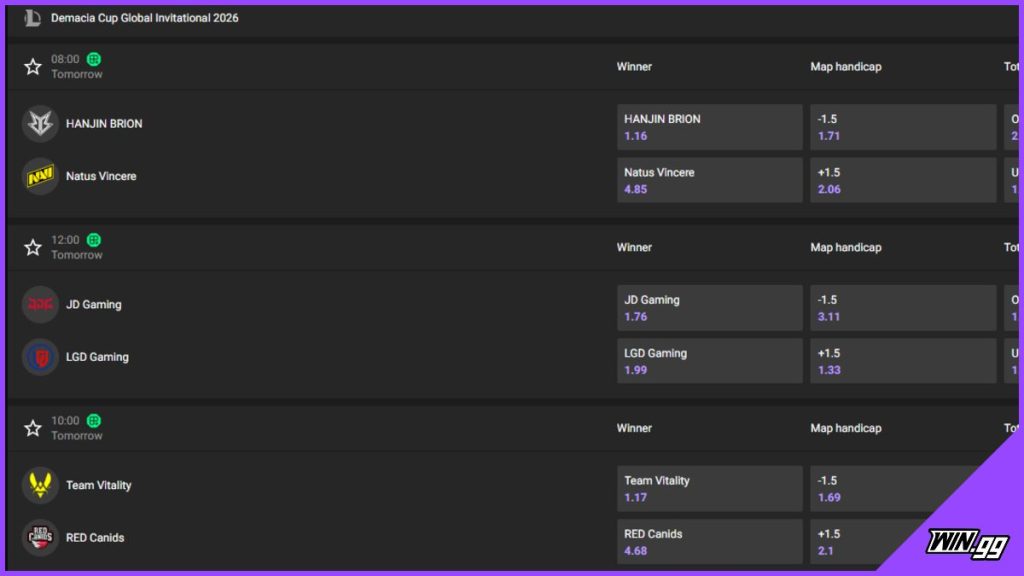Click the green stats icon beside 08:00
The width and height of the screenshot is (1024, 576).
click(94, 59)
